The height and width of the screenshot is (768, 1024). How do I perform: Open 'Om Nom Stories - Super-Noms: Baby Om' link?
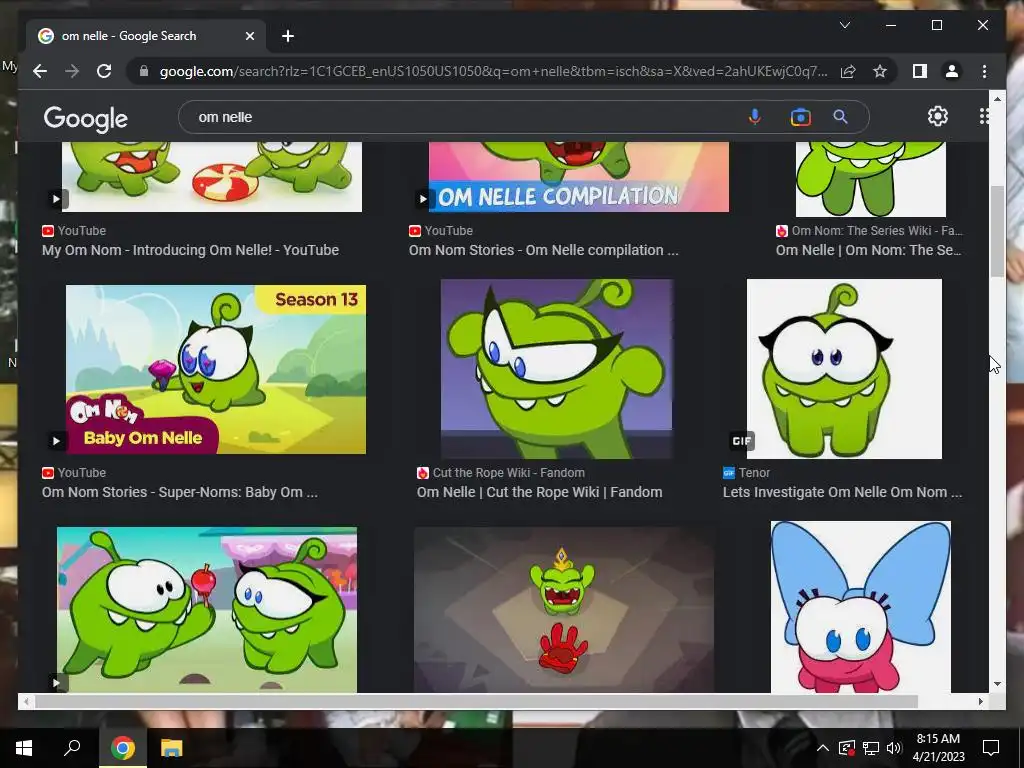(180, 492)
